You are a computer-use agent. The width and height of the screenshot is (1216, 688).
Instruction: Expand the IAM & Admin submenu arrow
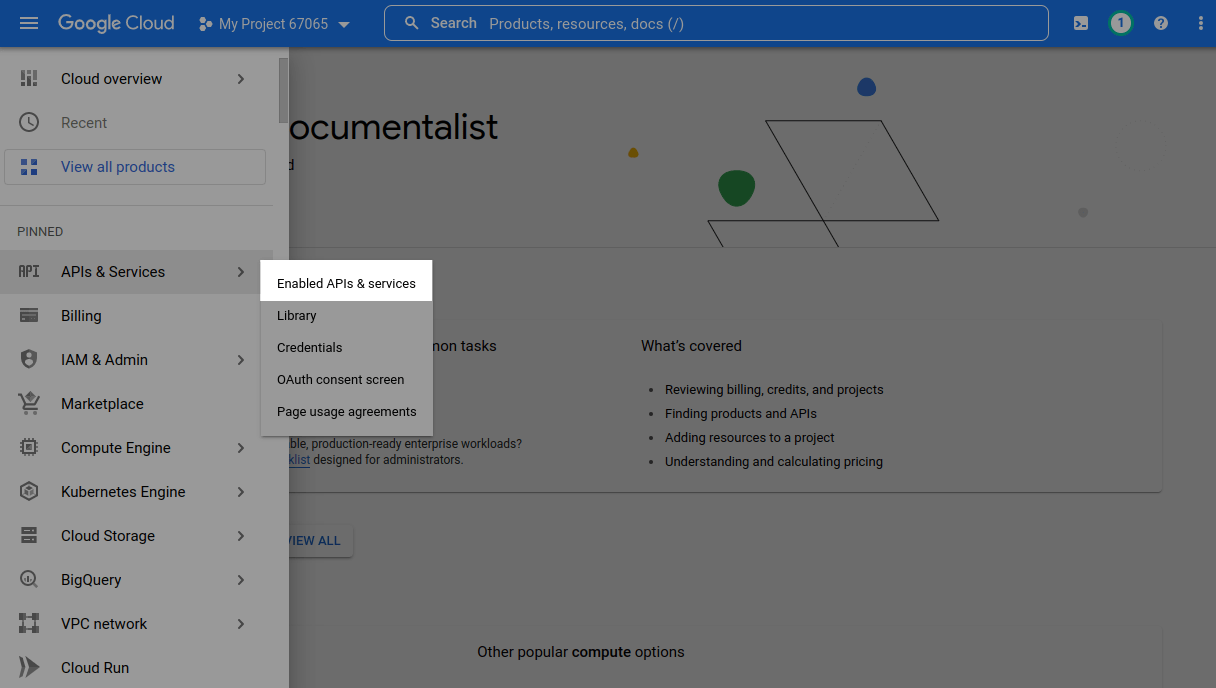coord(241,360)
